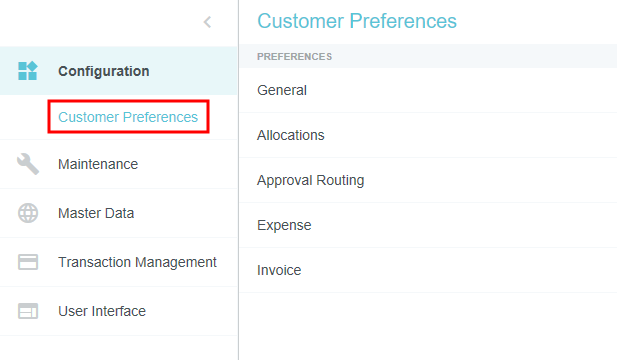Click the PREFERENCES section header
617x360 pixels.
pyautogui.click(x=294, y=57)
